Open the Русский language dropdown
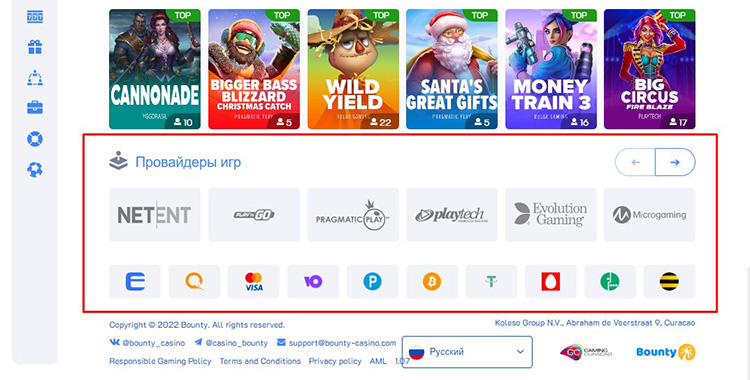 467,352
